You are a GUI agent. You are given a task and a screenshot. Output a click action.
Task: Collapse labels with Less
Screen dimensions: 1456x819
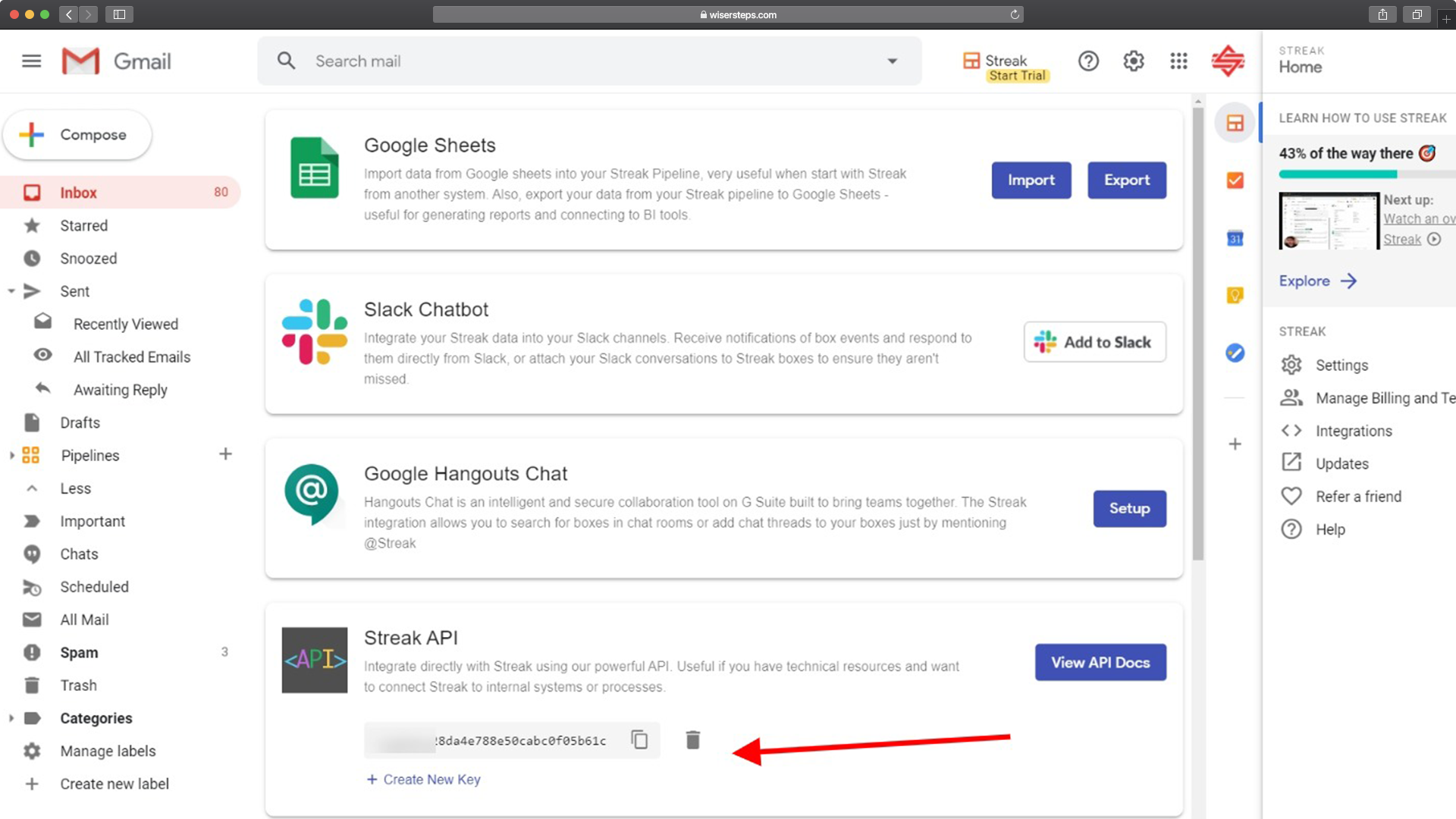(x=75, y=489)
